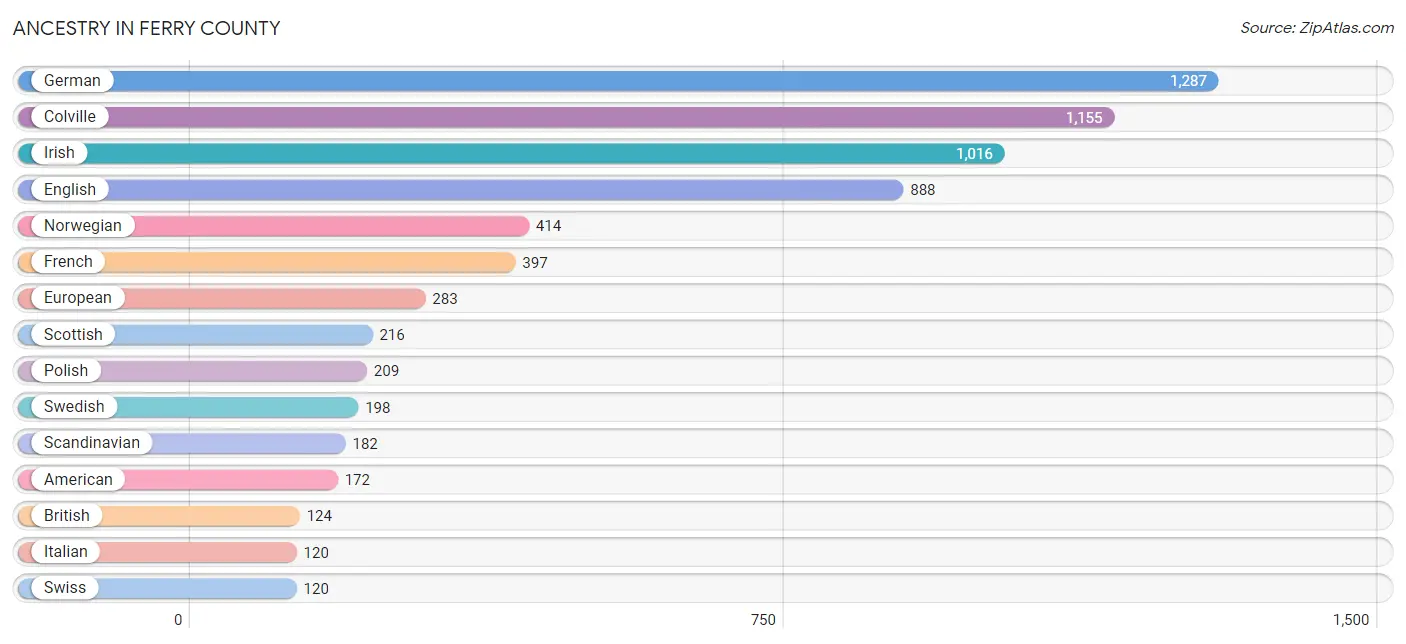Click the Swedish value 198
1406x644 pixels.
click(x=378, y=408)
